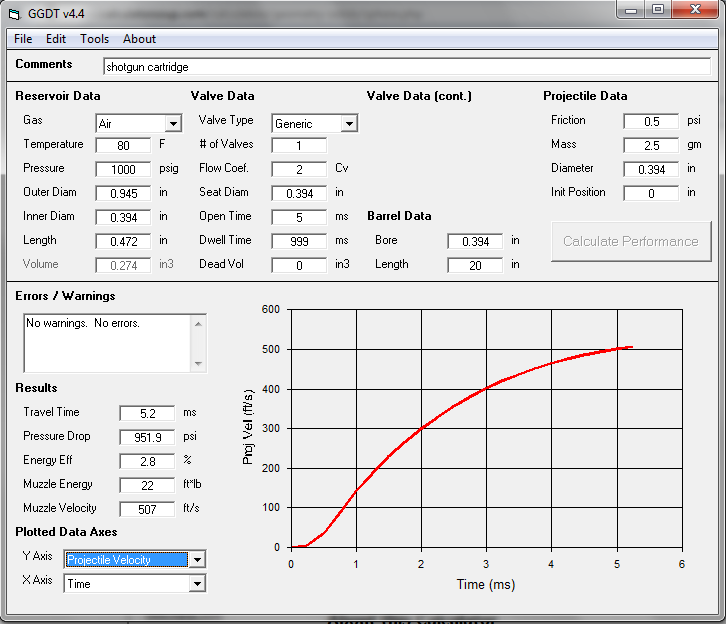Viewport: 726px width, 624px height.
Task: Open the Edit menu
Action: click(x=56, y=39)
